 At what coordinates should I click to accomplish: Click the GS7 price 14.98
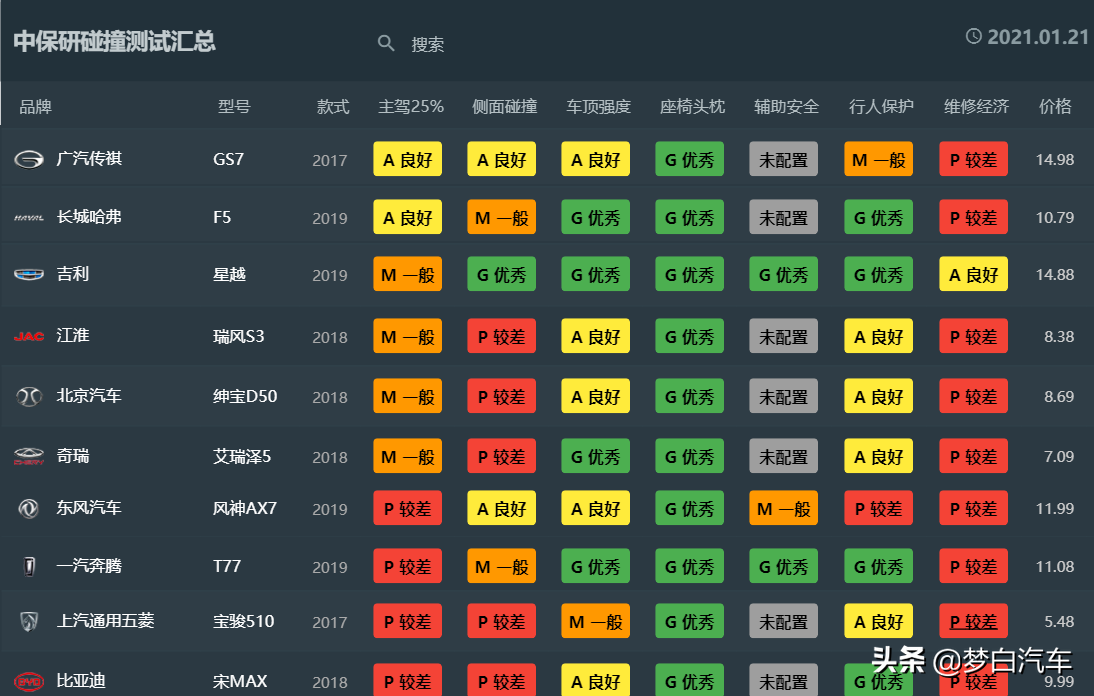pos(1055,160)
